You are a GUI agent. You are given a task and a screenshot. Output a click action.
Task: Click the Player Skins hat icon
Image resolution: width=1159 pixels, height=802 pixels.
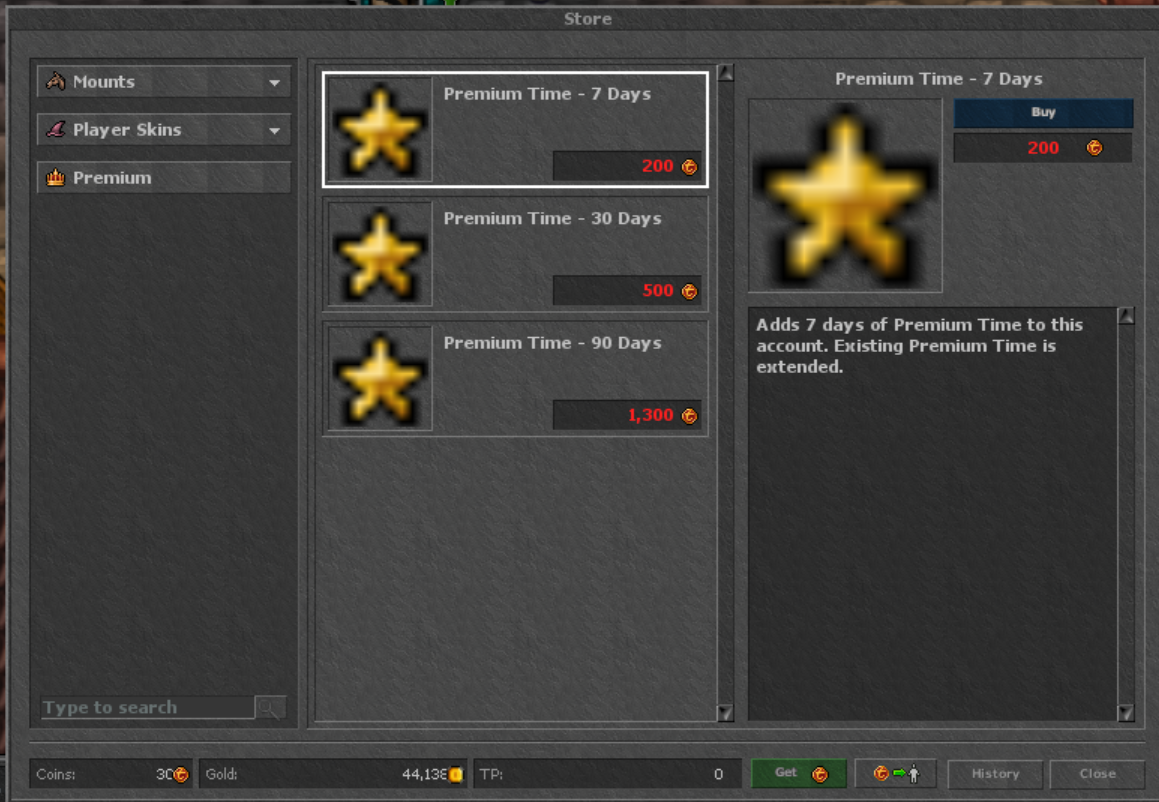[x=55, y=129]
